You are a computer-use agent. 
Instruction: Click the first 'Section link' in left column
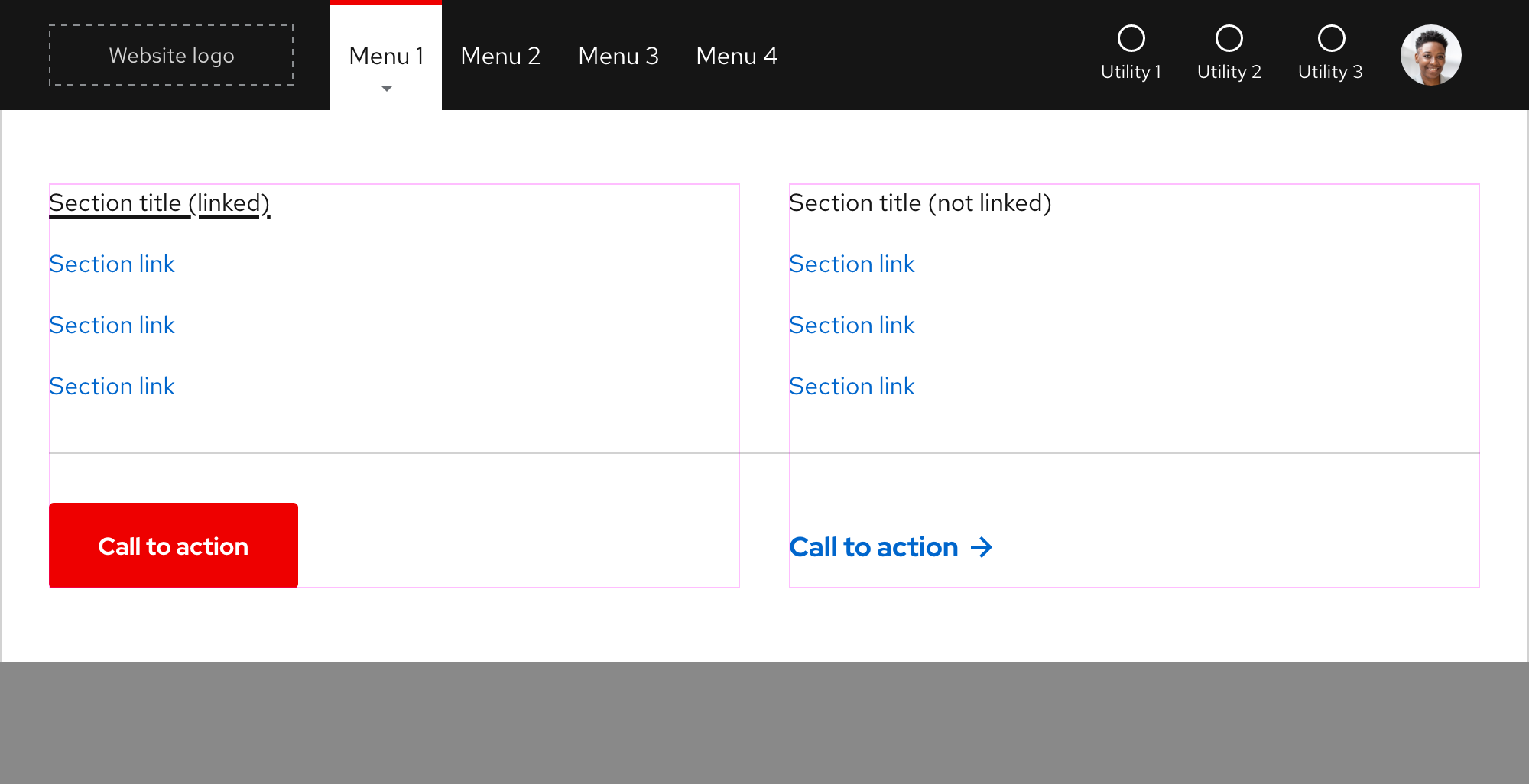click(112, 264)
